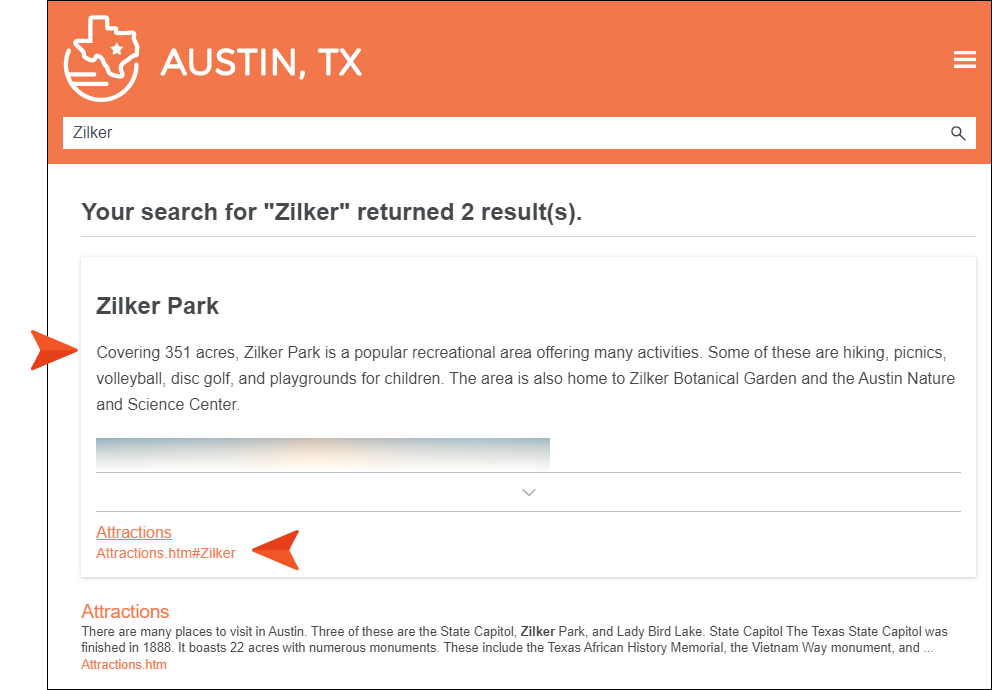This screenshot has width=992, height=690.
Task: Open the underlined Attractions link in the card
Action: pos(134,532)
